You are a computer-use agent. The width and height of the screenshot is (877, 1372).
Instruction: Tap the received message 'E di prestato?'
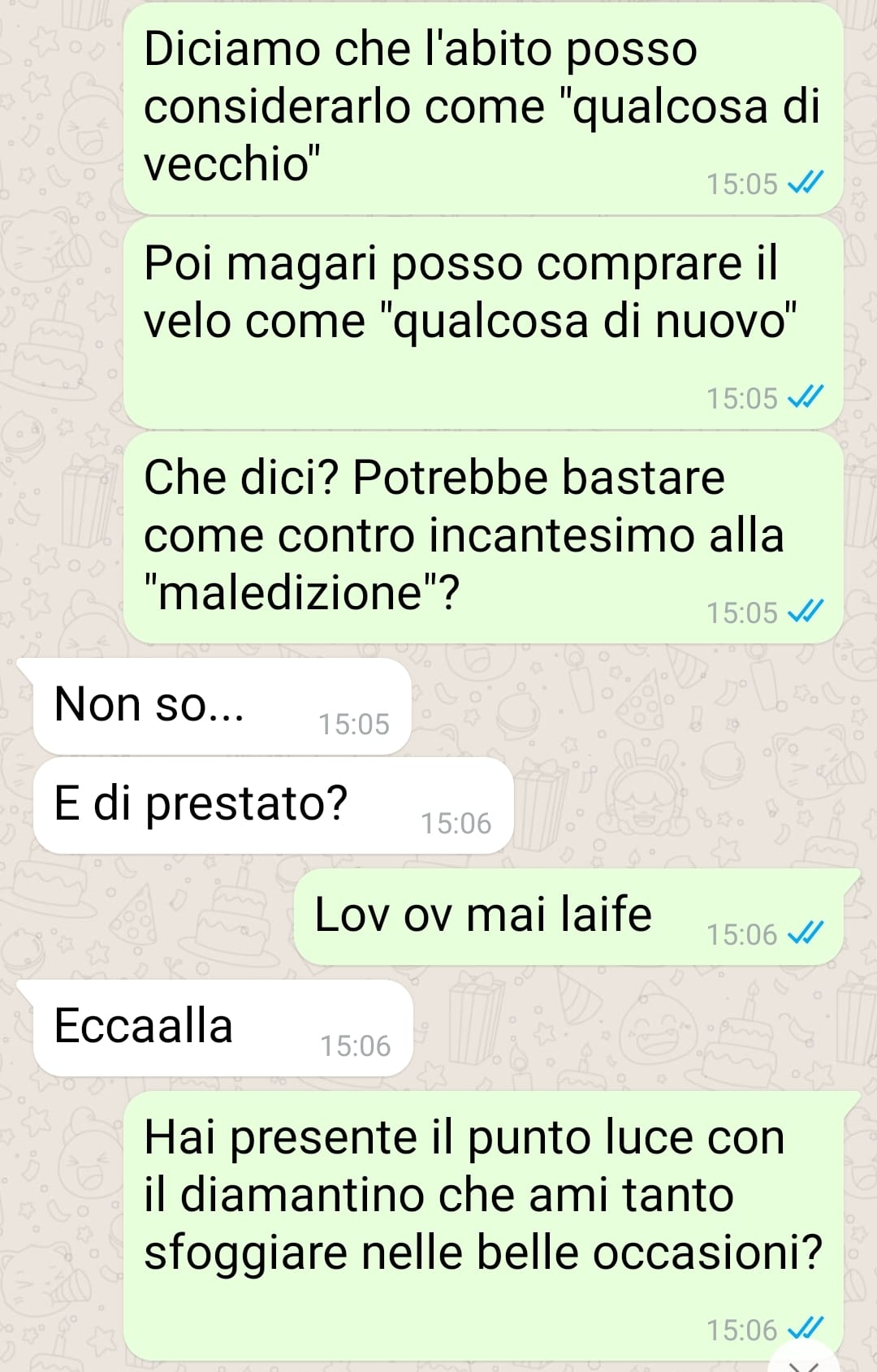click(273, 805)
